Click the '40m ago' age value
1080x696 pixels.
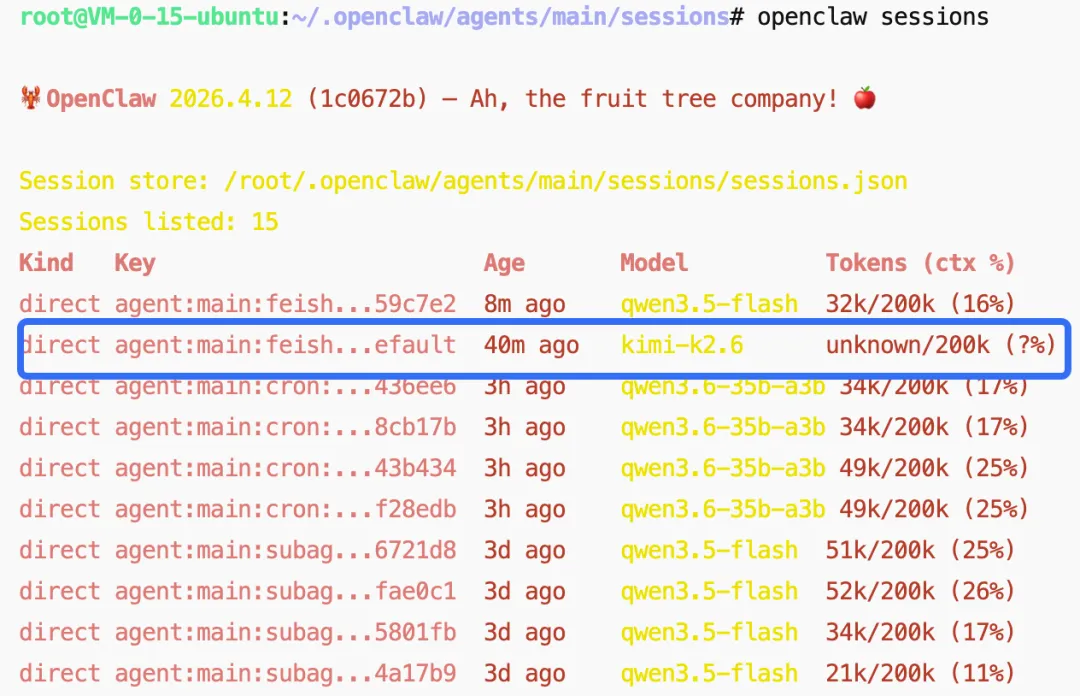click(x=531, y=345)
